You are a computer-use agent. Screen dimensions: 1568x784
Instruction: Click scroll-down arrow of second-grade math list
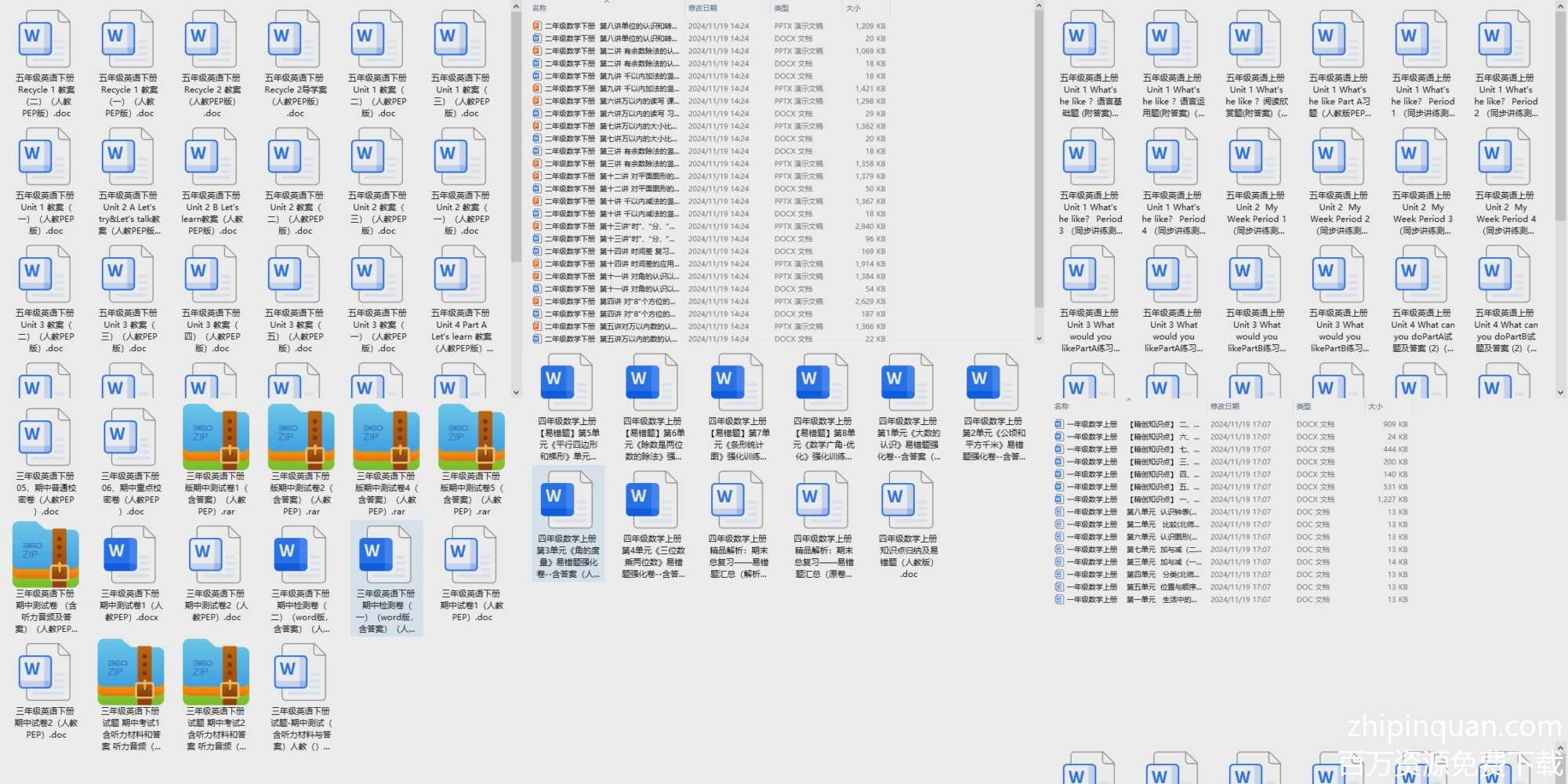(1039, 339)
